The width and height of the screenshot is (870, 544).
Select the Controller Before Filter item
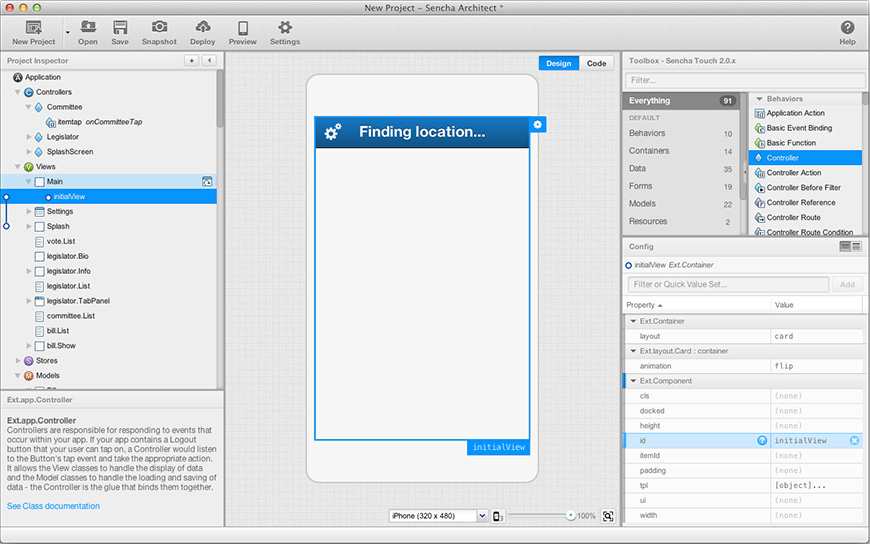pyautogui.click(x=806, y=188)
